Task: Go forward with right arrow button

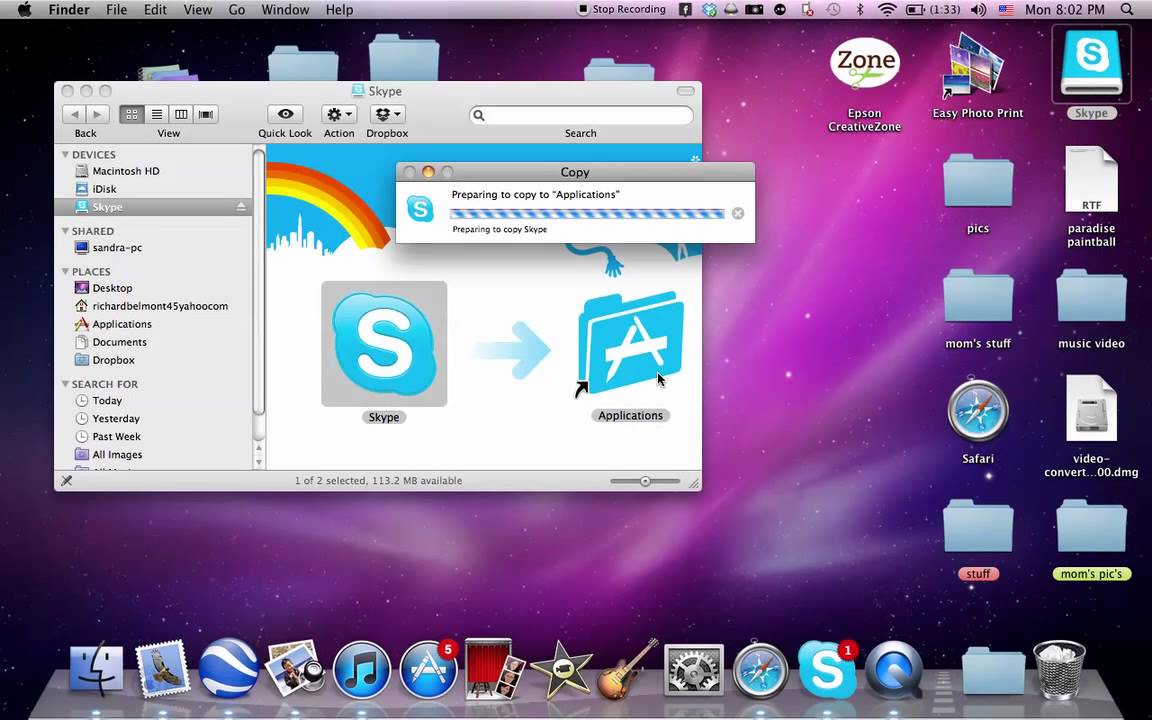Action: (x=97, y=114)
